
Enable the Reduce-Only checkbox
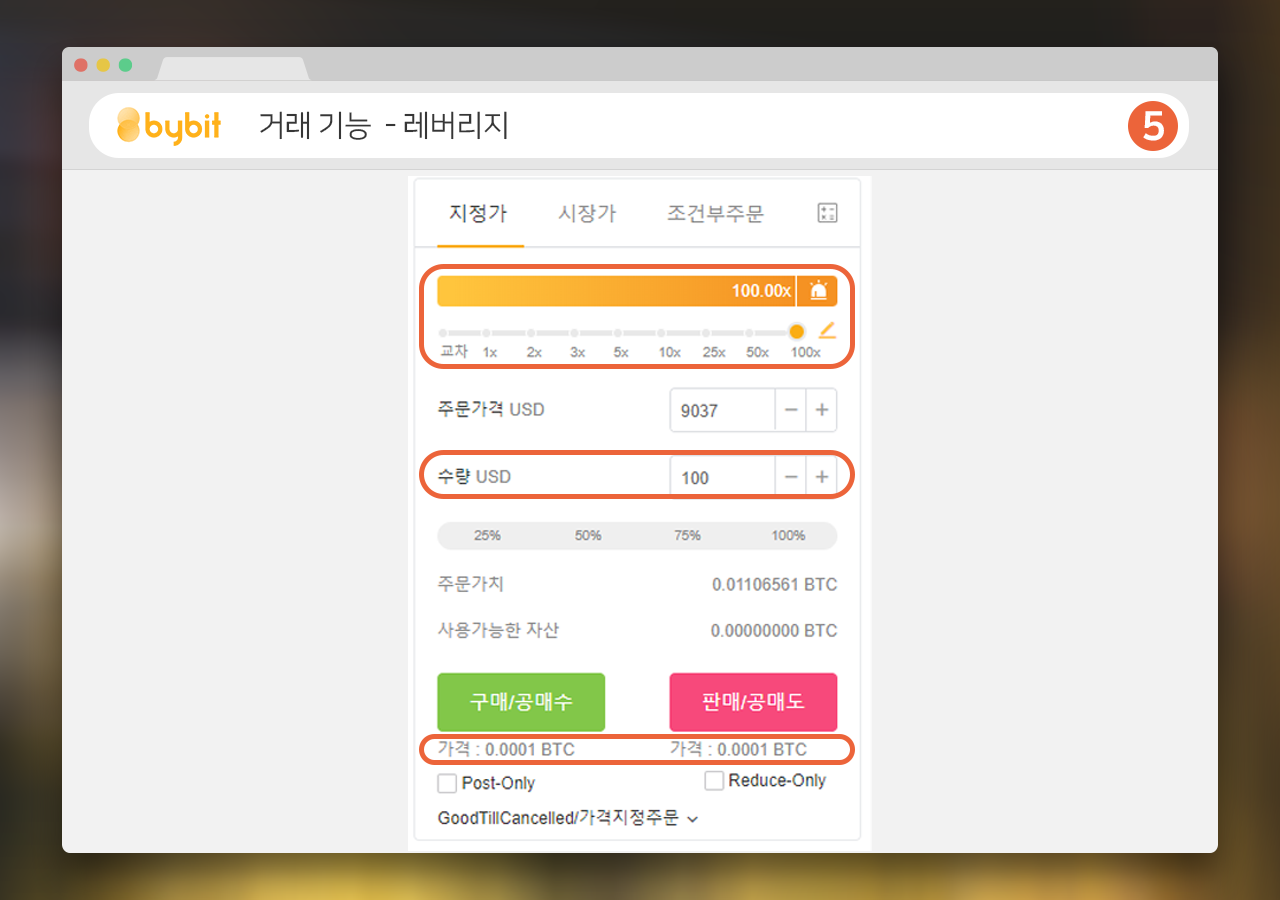tap(714, 780)
